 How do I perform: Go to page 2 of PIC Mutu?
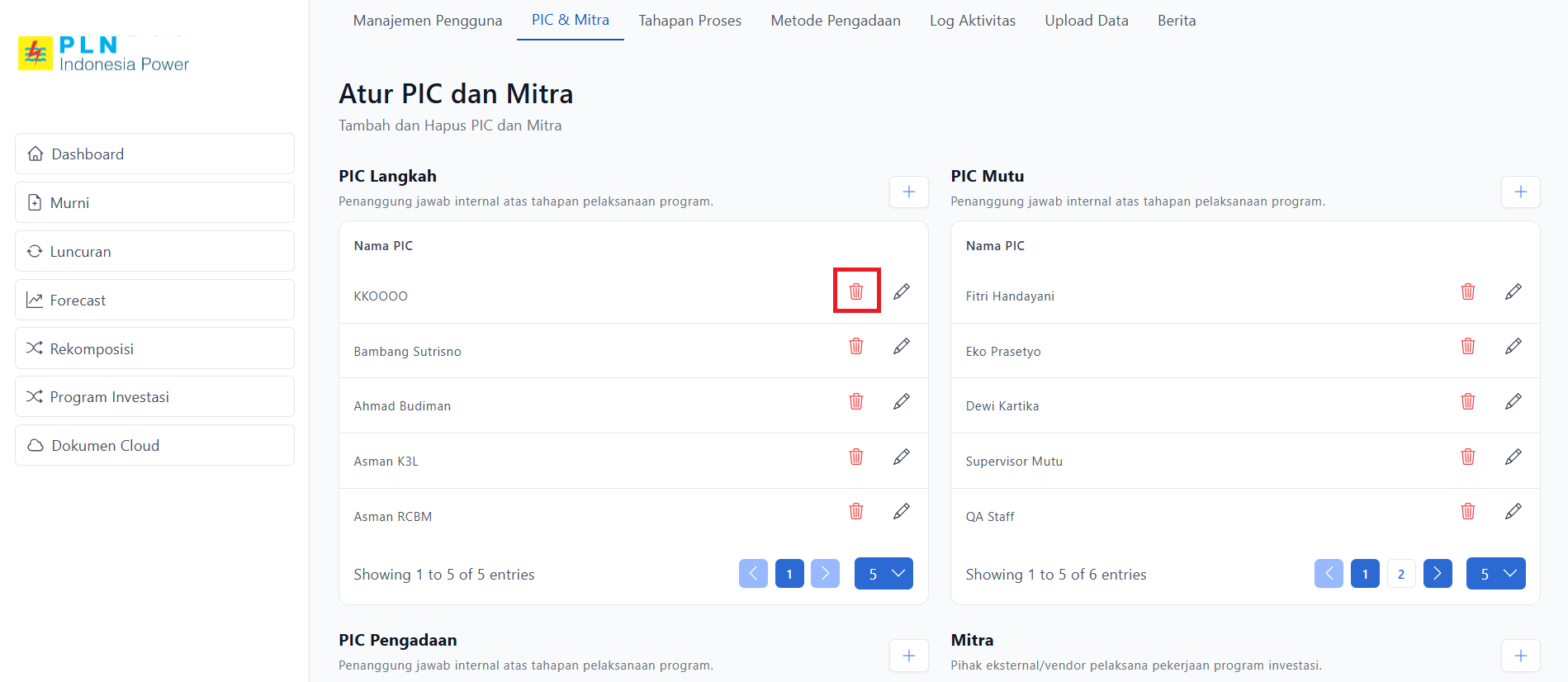[1400, 574]
